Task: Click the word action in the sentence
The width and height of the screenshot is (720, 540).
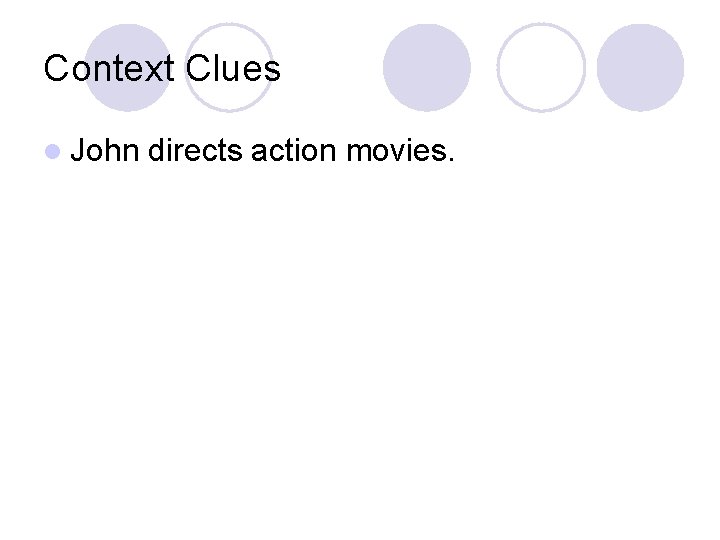Action: point(294,150)
